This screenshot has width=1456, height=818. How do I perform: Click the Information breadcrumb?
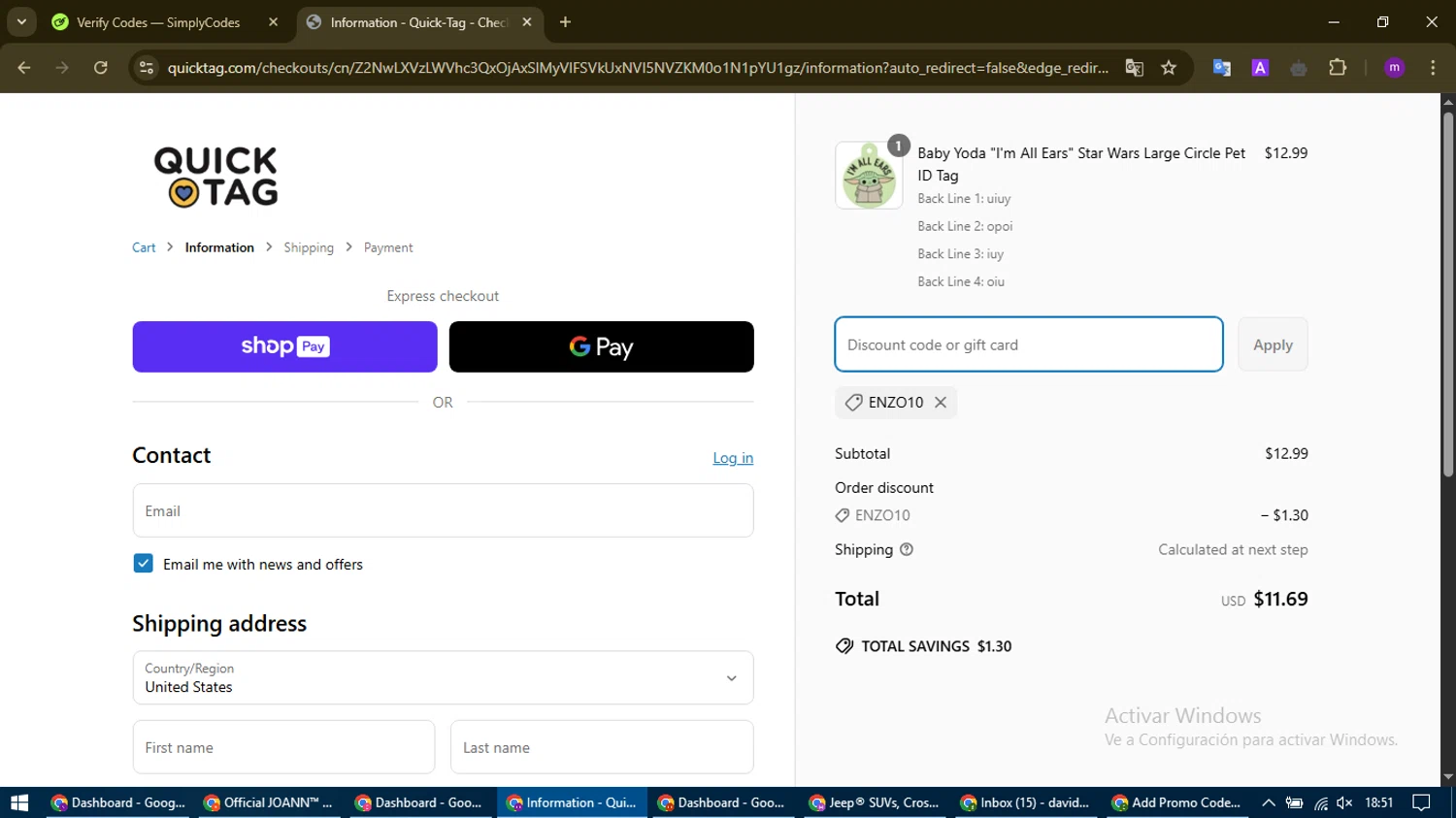[x=219, y=247]
